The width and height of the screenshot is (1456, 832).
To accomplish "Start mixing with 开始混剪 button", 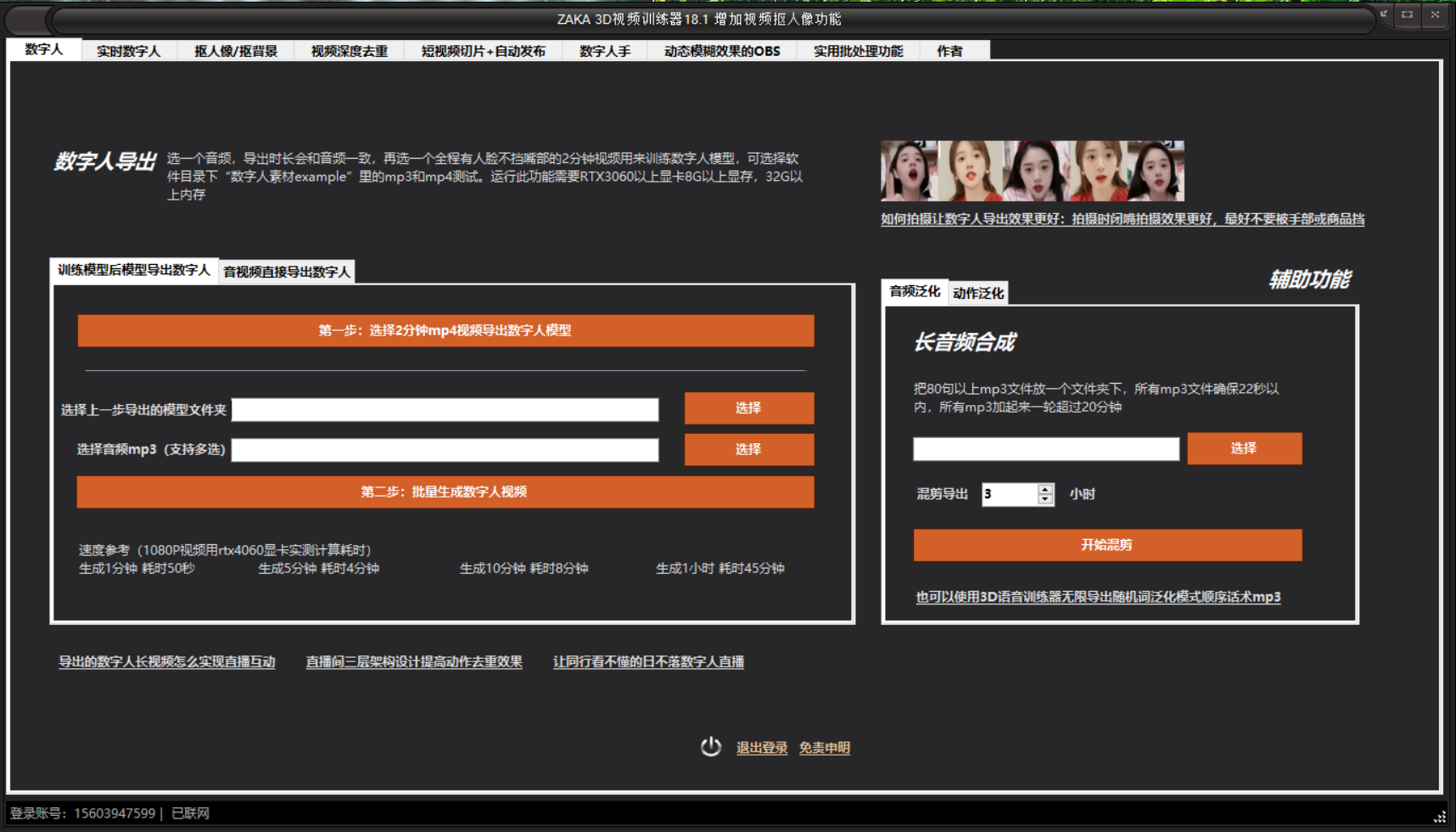I will (1106, 545).
